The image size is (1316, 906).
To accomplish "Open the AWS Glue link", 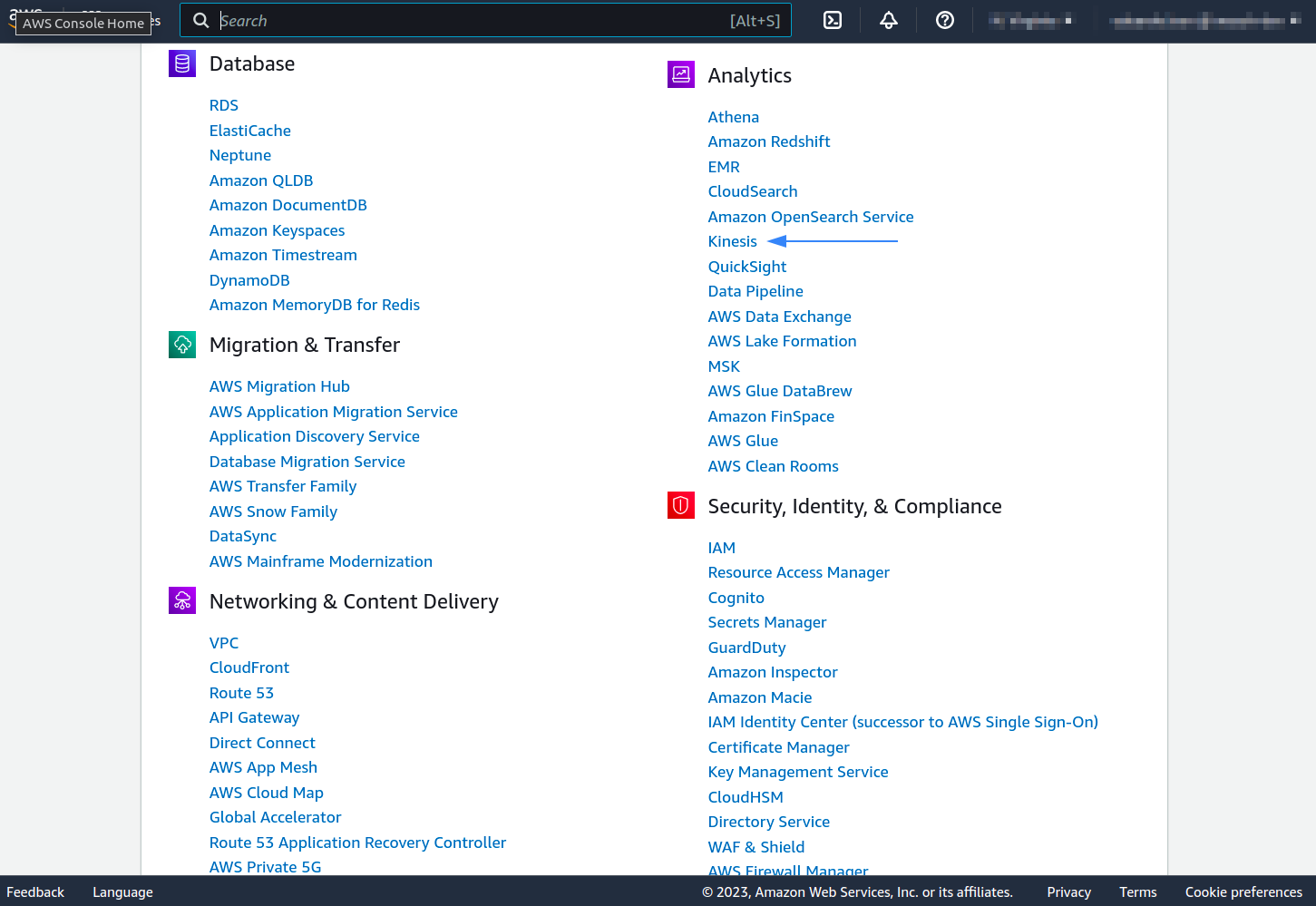I will pos(743,441).
